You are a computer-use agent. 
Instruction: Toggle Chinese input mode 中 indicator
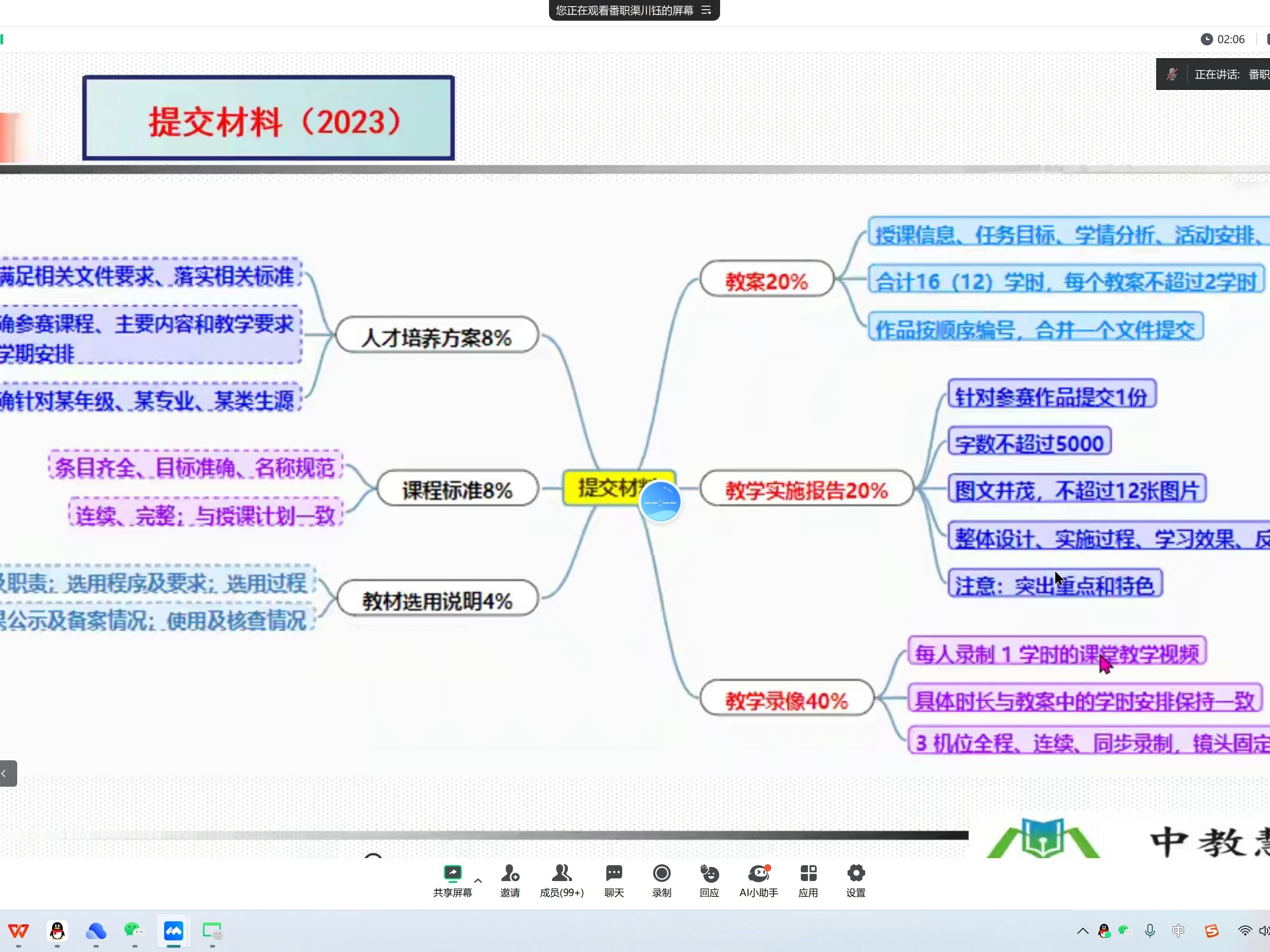tap(1178, 931)
